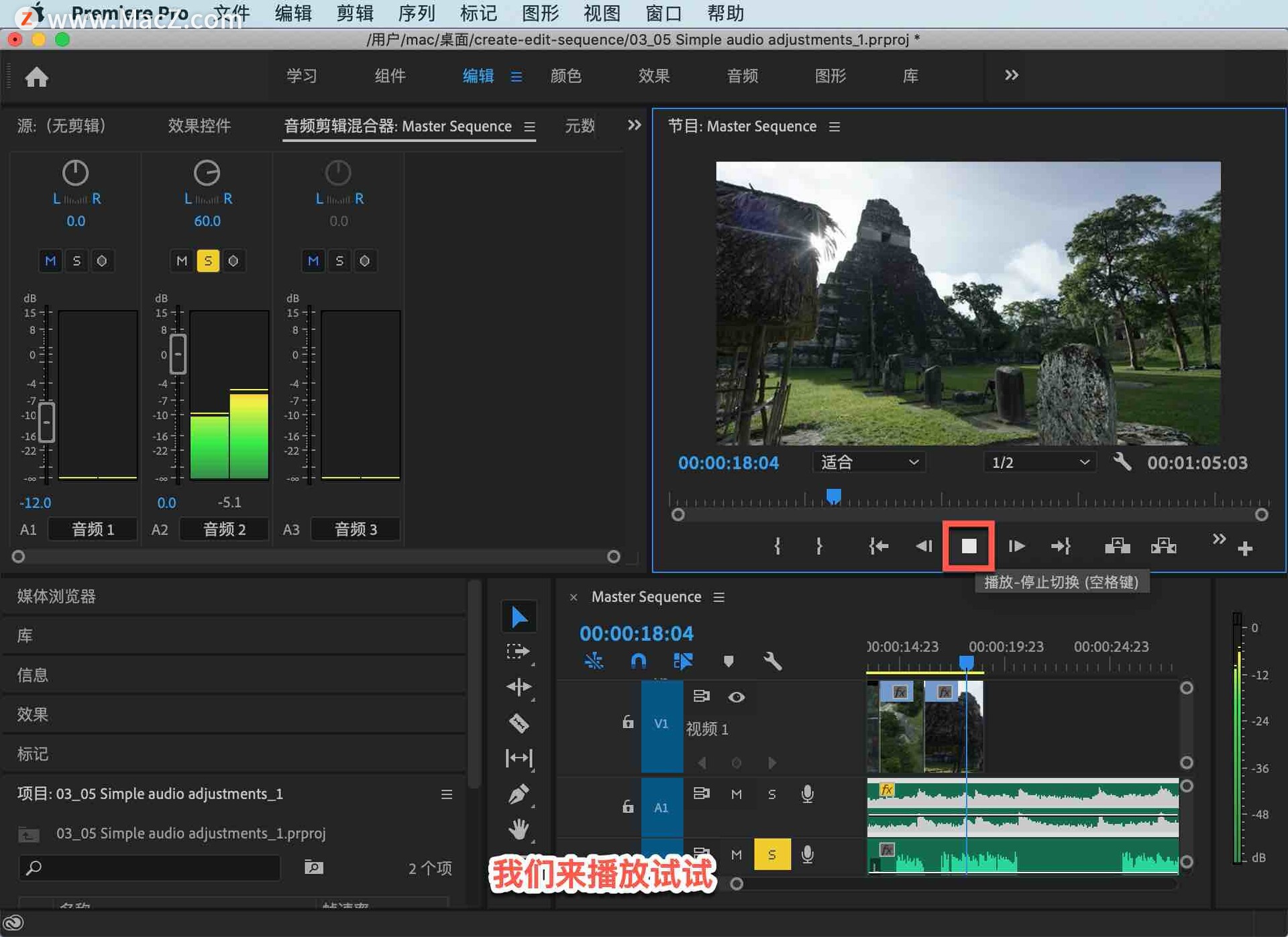The height and width of the screenshot is (937, 1288).
Task: Click the voice-over record mic on track A1
Action: [808, 793]
